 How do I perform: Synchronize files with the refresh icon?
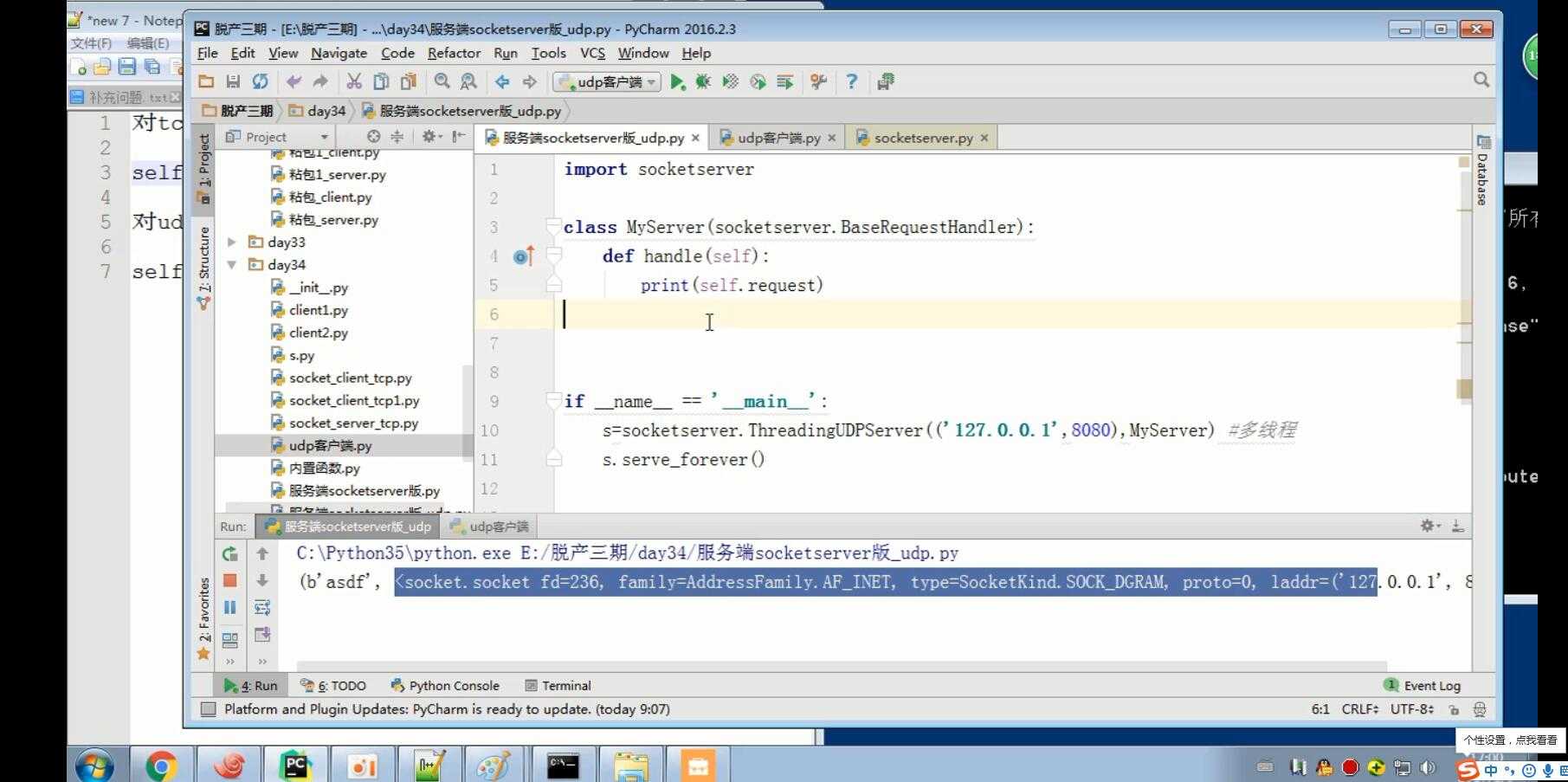click(x=260, y=81)
